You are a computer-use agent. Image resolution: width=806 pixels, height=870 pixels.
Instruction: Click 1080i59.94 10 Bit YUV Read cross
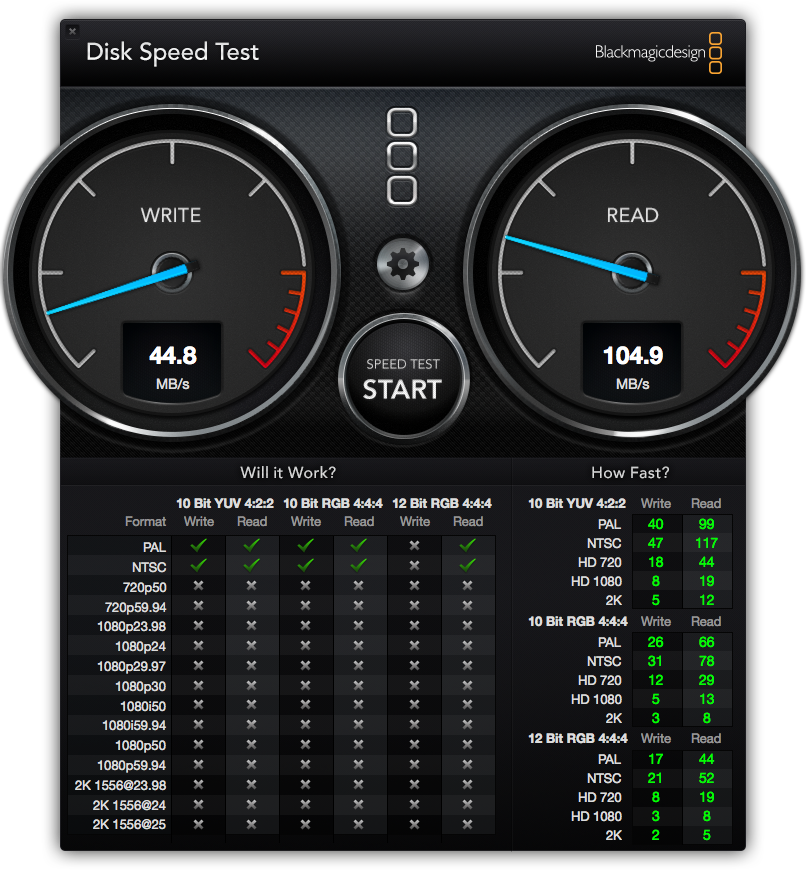(252, 725)
